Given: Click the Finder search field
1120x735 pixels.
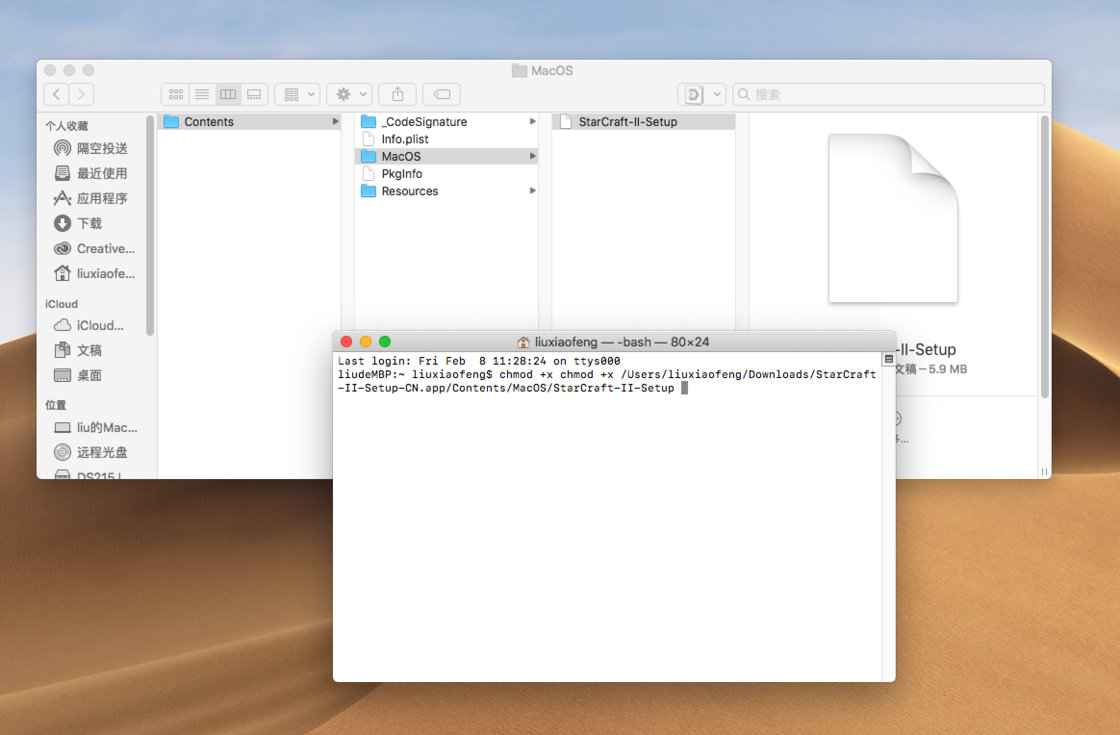Looking at the screenshot, I should pos(890,94).
